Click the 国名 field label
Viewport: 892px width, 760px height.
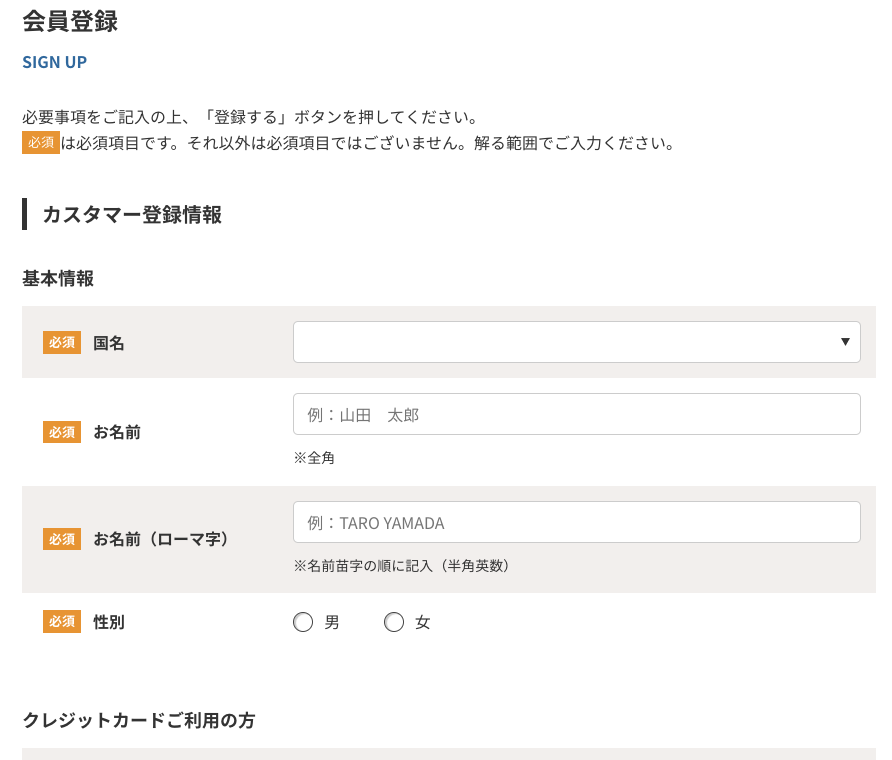(109, 343)
